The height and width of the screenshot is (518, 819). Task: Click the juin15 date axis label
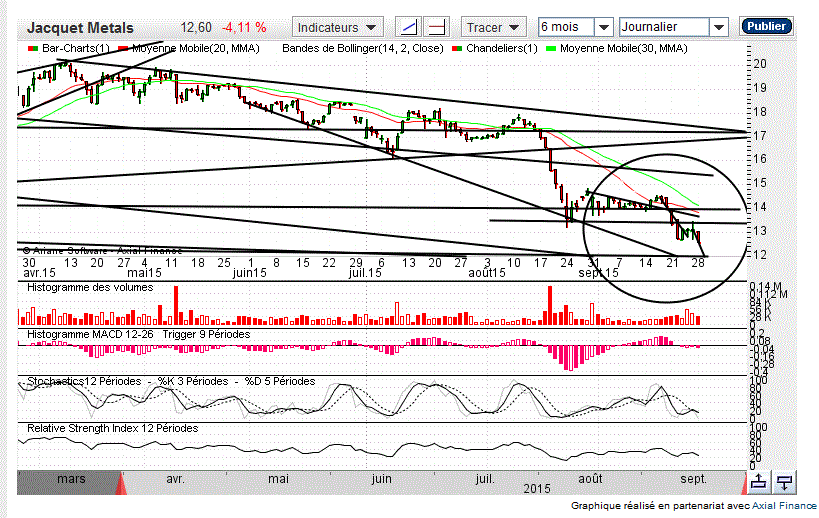(x=249, y=273)
